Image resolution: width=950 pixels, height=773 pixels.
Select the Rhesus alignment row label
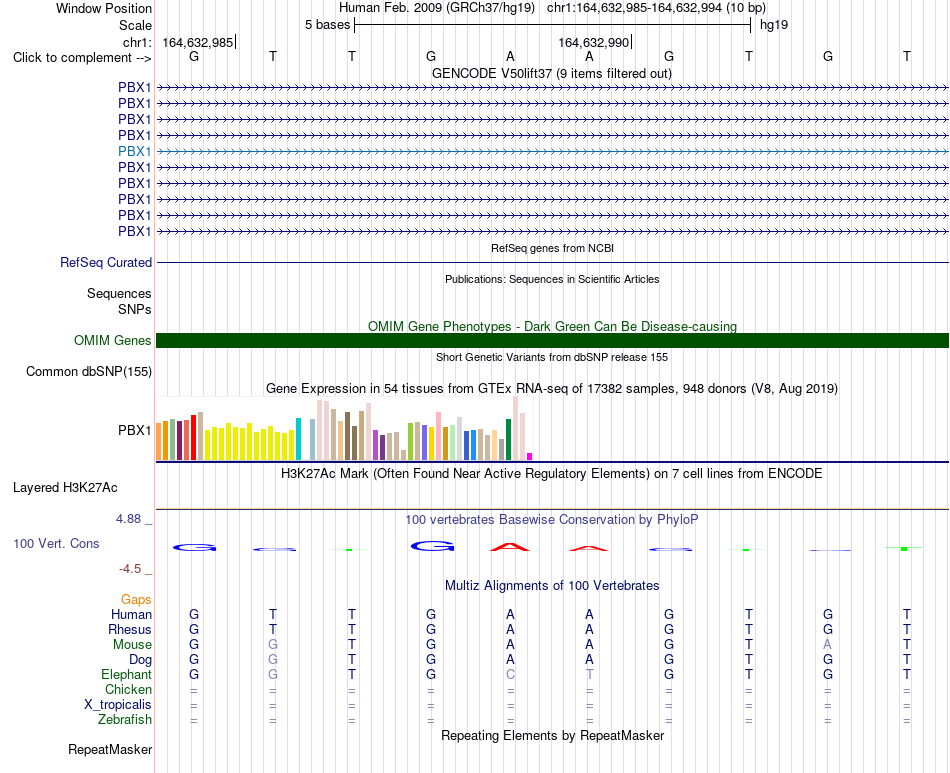click(x=130, y=629)
